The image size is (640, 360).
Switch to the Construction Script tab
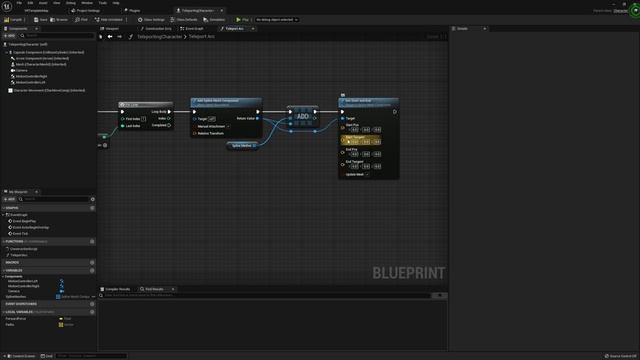[x=156, y=29]
